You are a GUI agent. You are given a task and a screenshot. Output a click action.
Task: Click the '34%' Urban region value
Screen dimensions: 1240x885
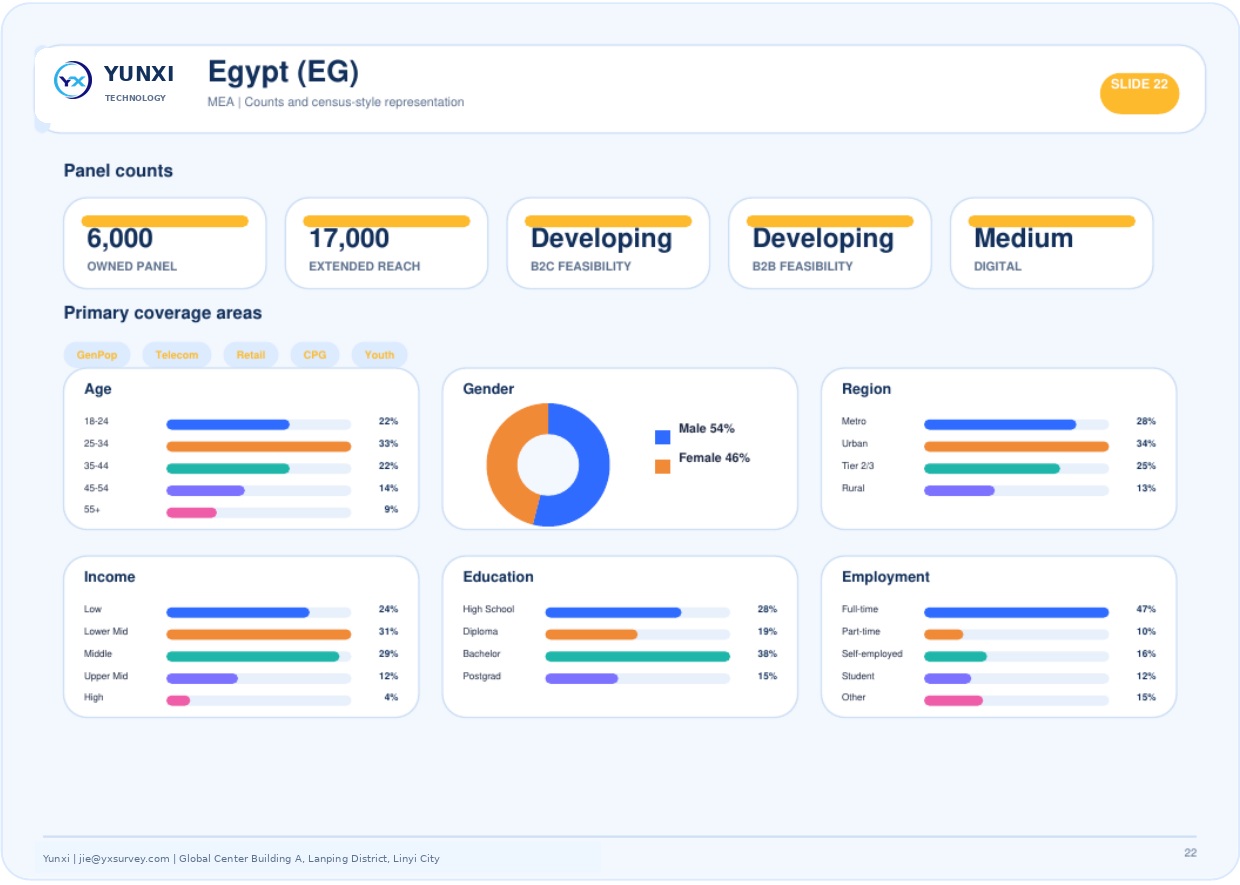[x=1146, y=444]
